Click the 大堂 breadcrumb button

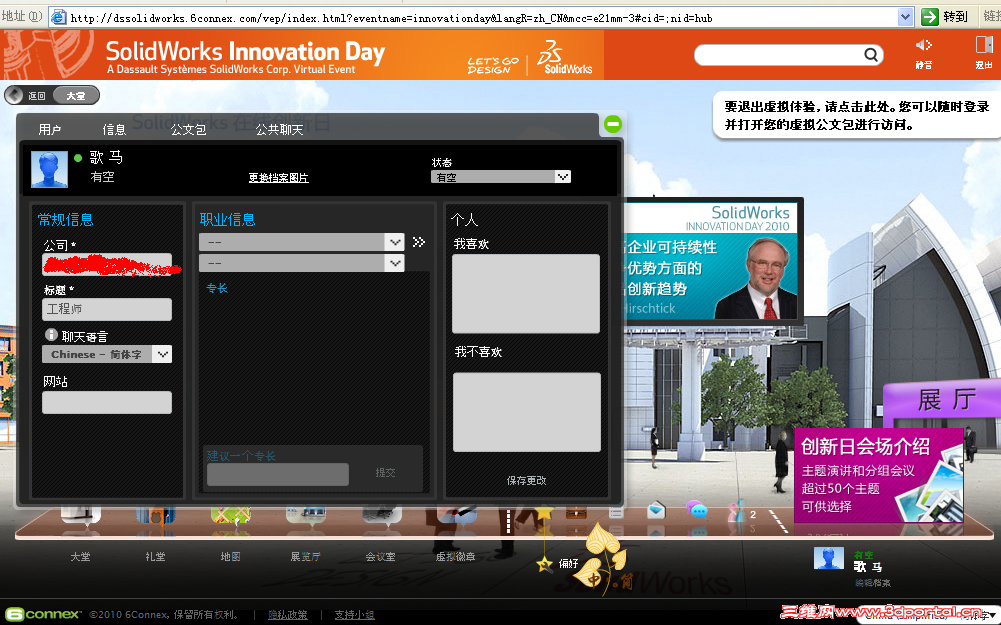point(76,96)
